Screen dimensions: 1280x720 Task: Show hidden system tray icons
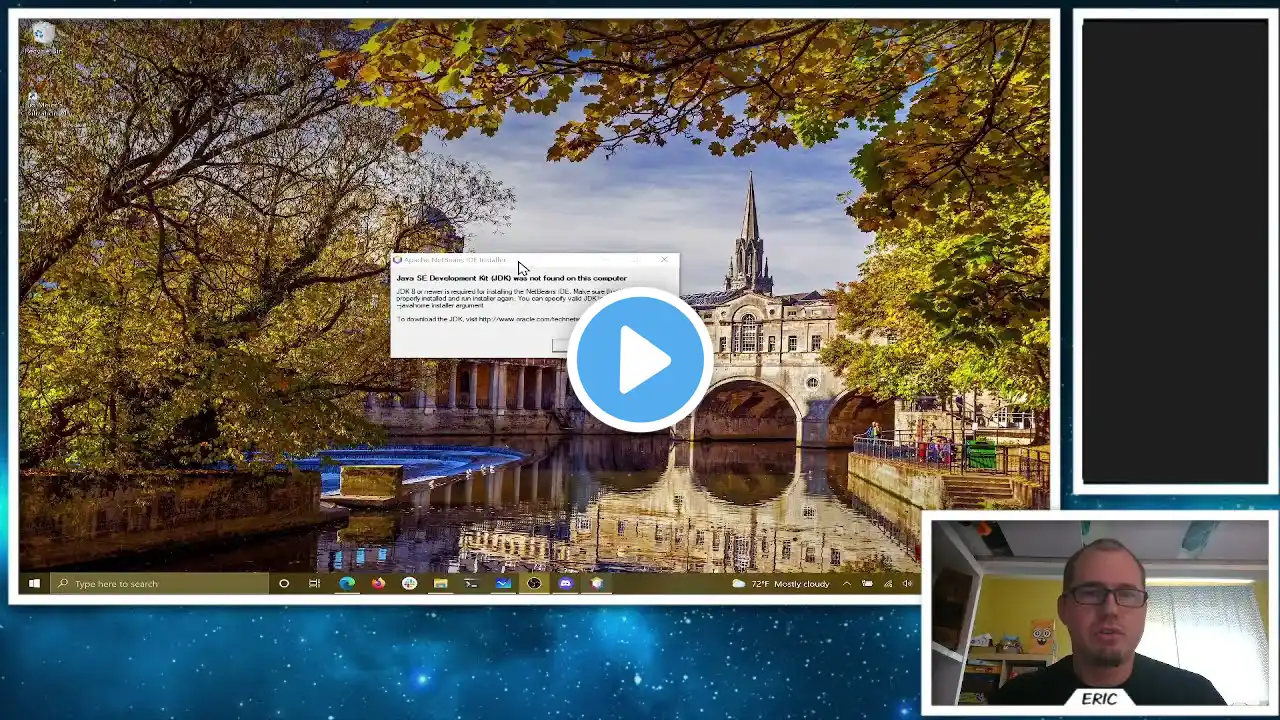tap(847, 583)
